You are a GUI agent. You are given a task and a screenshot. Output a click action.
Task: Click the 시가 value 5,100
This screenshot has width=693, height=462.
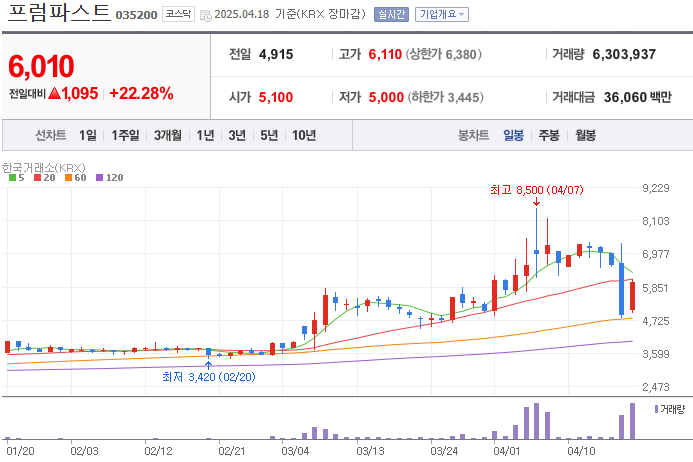(x=276, y=97)
